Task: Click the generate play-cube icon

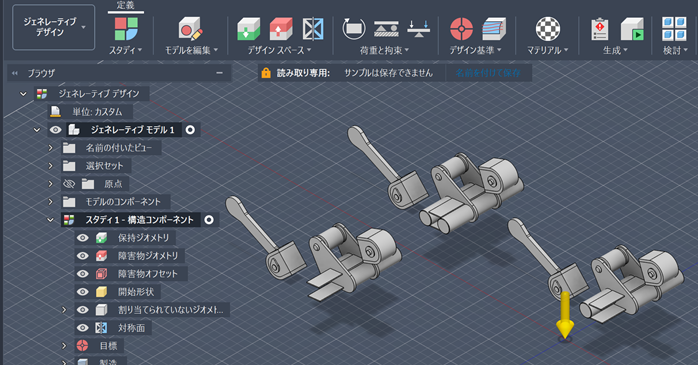Action: [x=632, y=29]
